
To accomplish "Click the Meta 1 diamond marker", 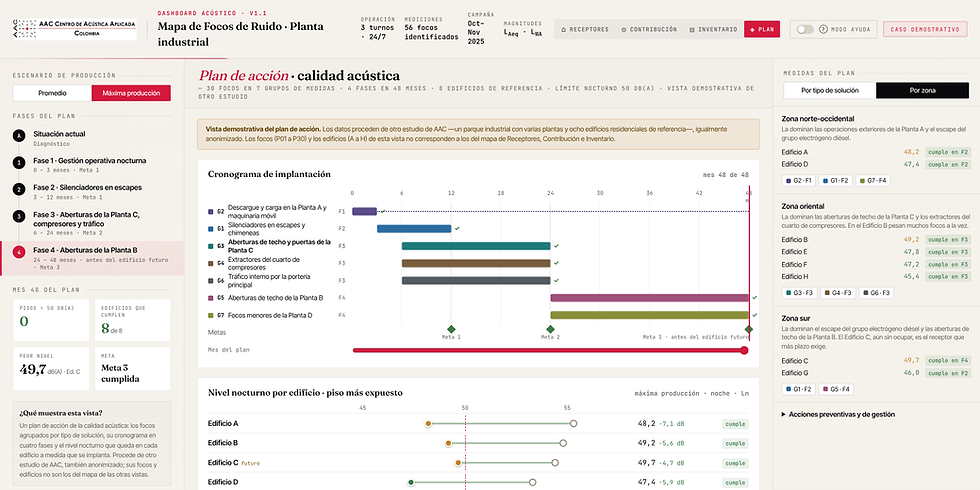I will click(x=451, y=329).
